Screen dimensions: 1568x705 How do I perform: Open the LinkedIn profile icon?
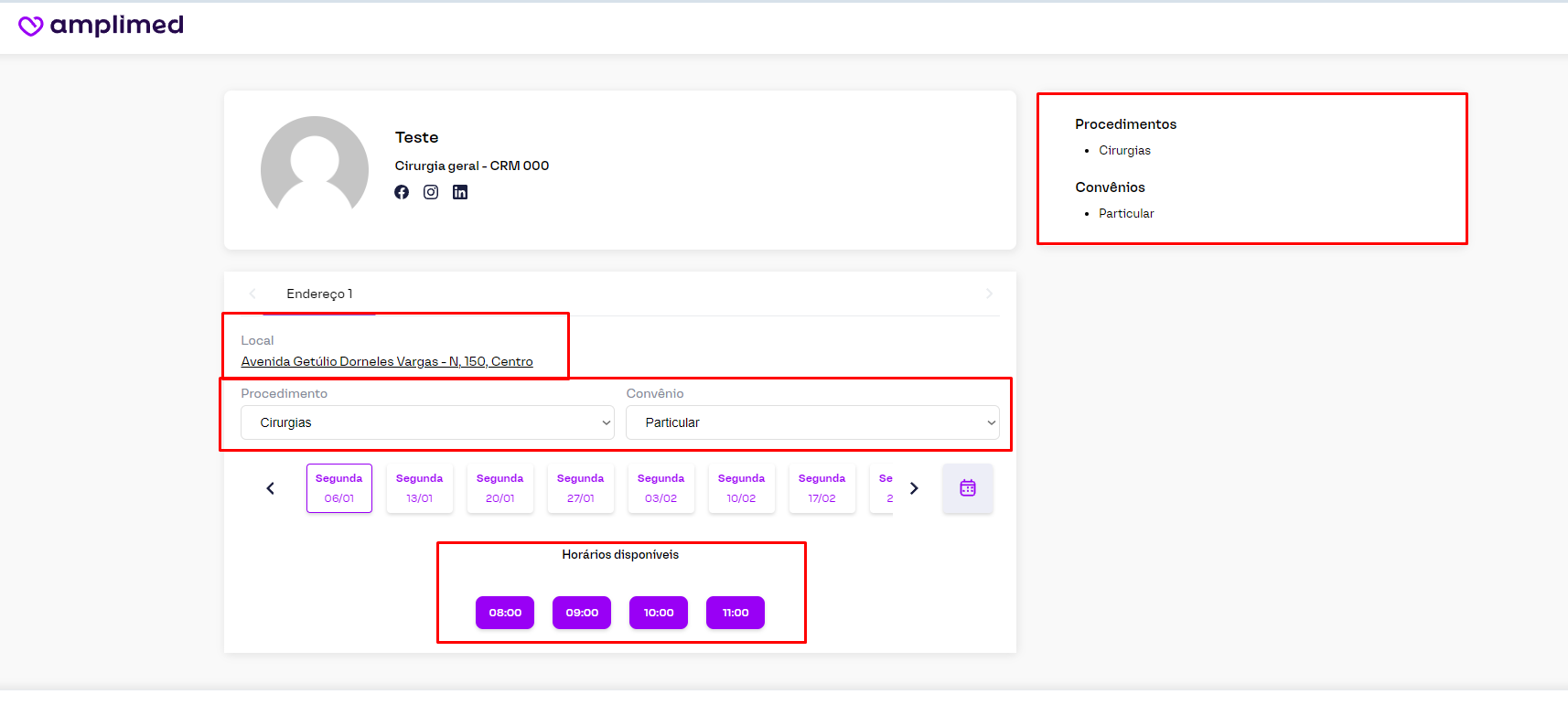[x=460, y=192]
